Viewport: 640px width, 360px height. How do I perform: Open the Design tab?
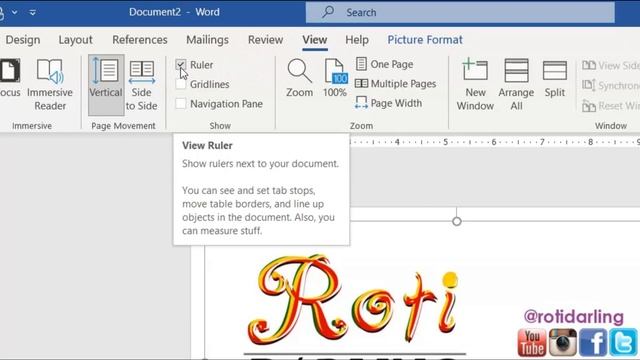23,40
